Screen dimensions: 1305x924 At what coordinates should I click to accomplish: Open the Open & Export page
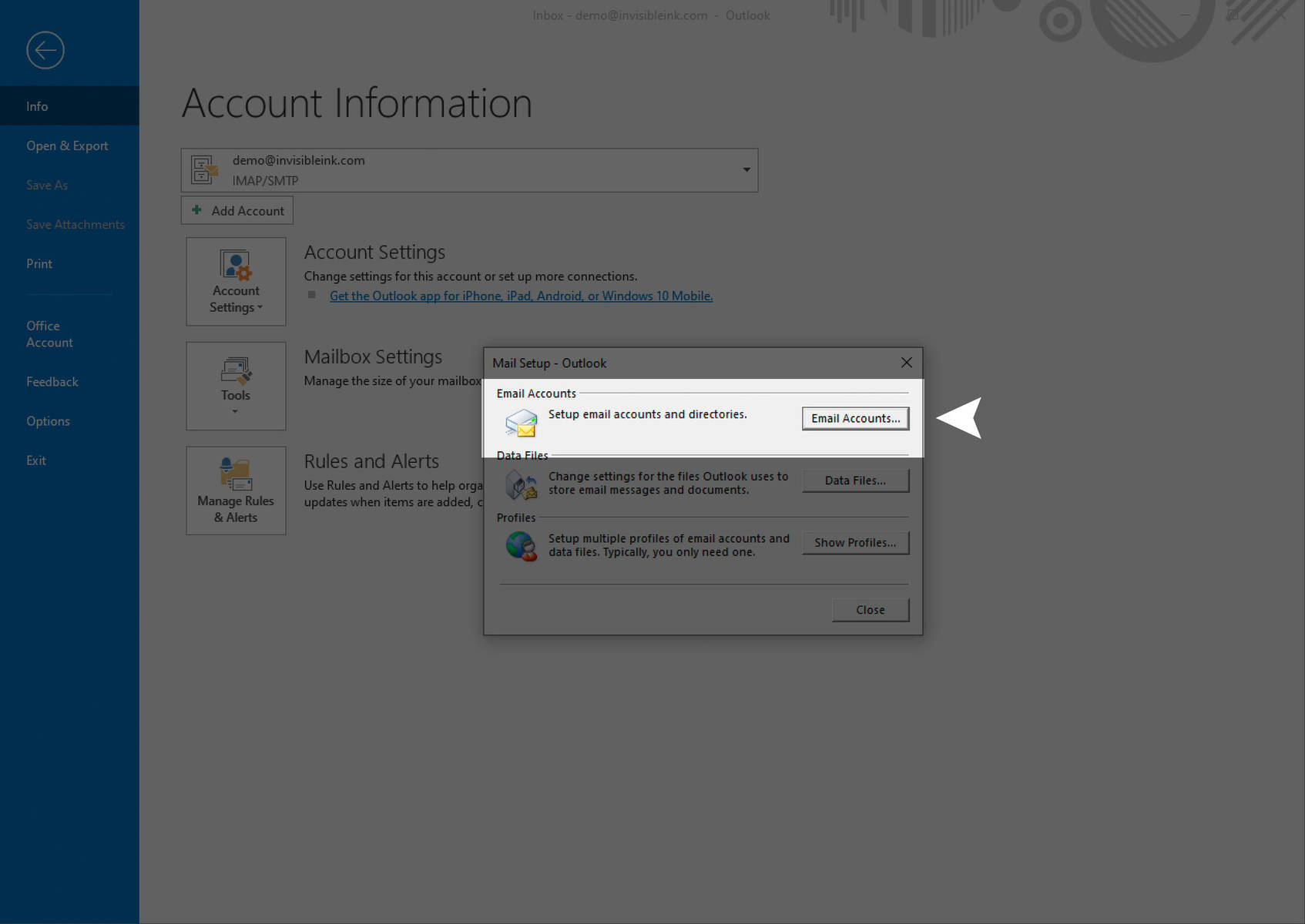(69, 146)
